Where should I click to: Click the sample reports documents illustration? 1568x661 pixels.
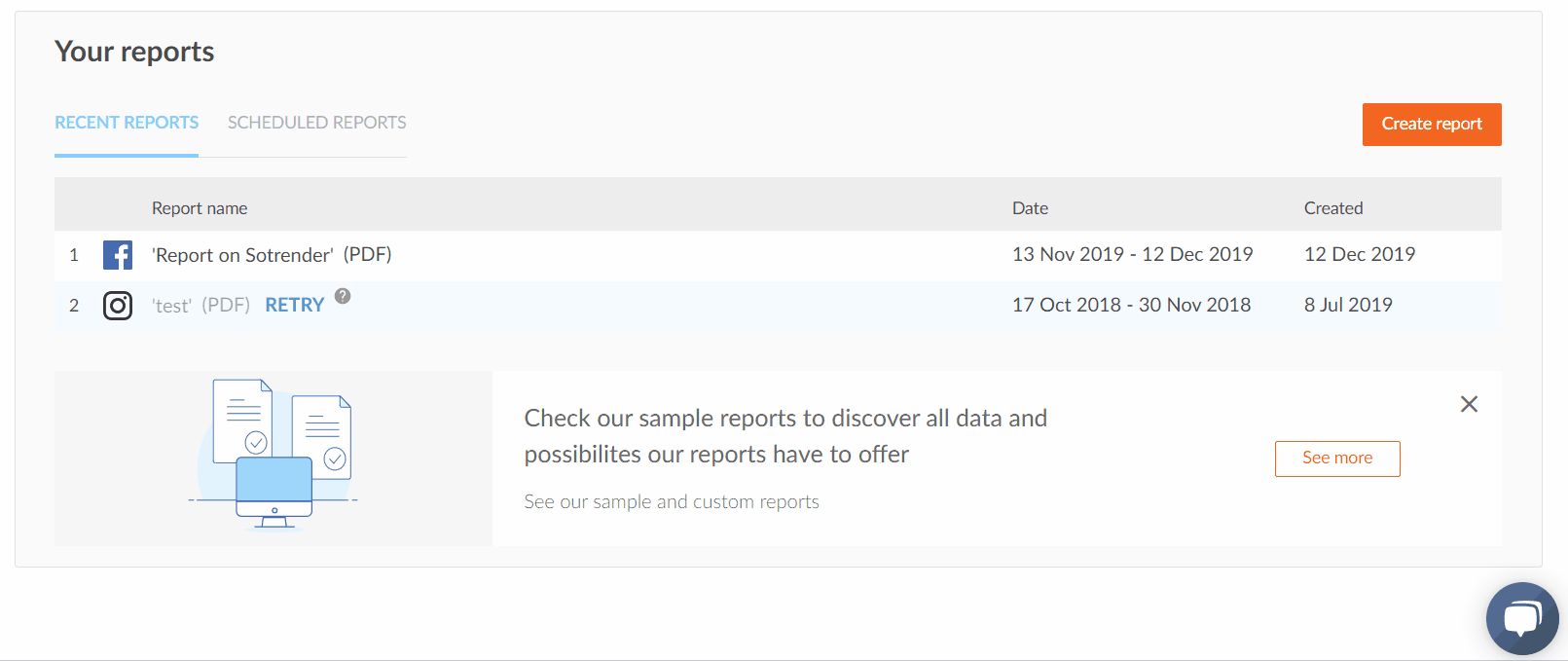tap(273, 456)
